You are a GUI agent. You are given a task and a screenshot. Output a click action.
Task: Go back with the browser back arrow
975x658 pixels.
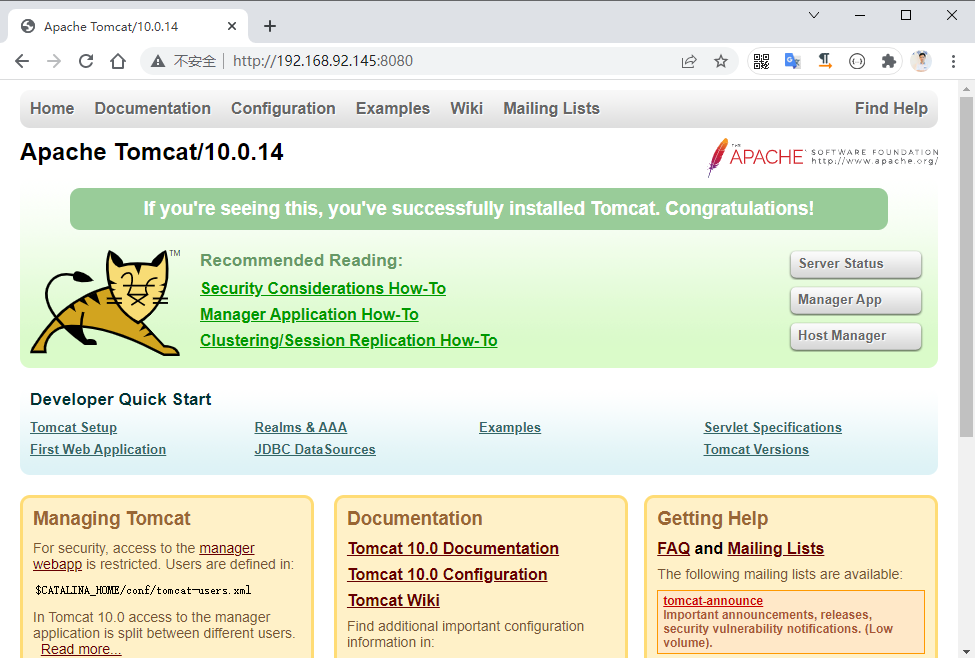pyautogui.click(x=22, y=61)
